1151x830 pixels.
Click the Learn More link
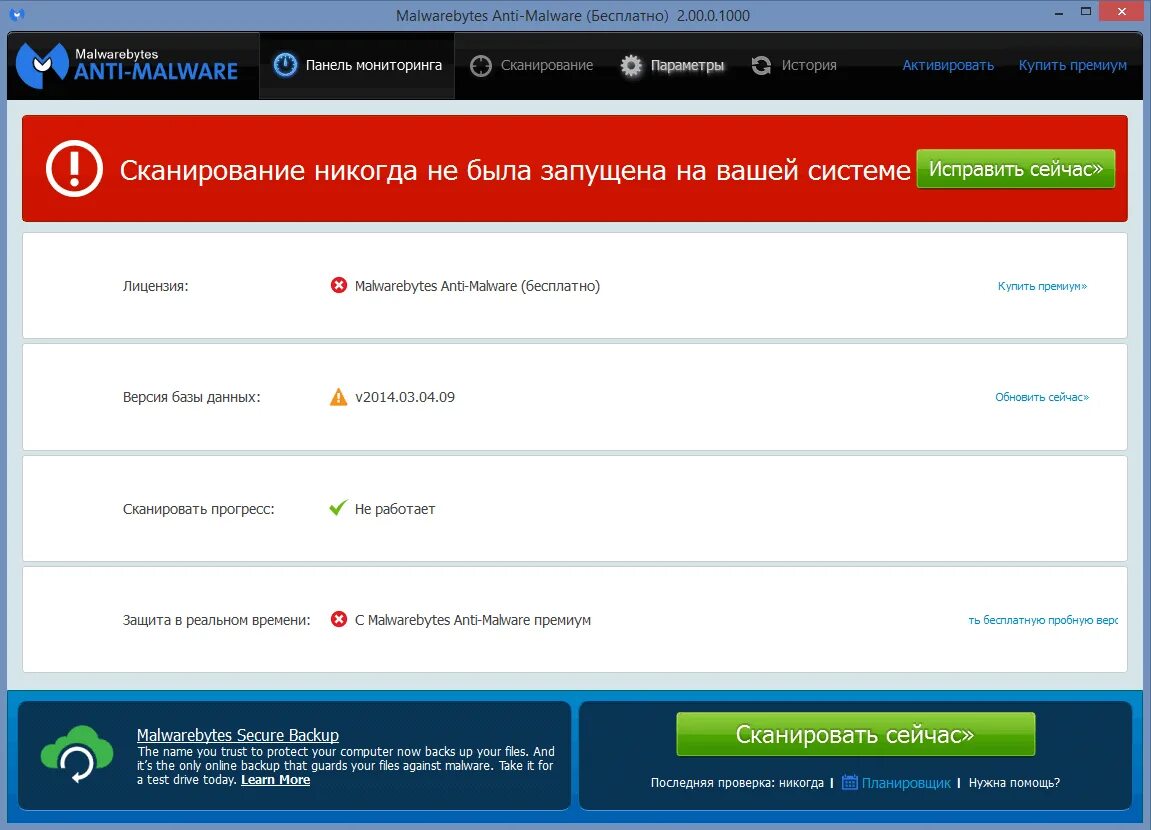275,779
